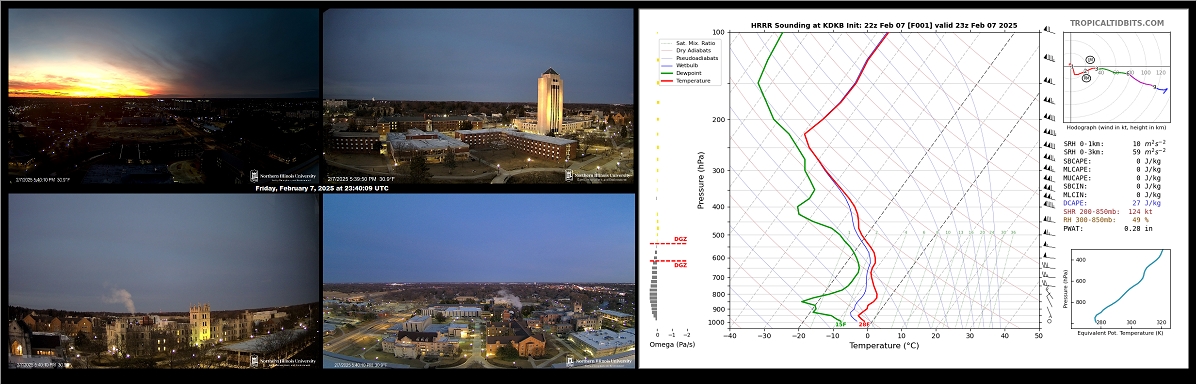This screenshot has height=385, width=1197.
Task: Click the Friday, February 7, 2025 timestamp caption
Action: pos(321,188)
